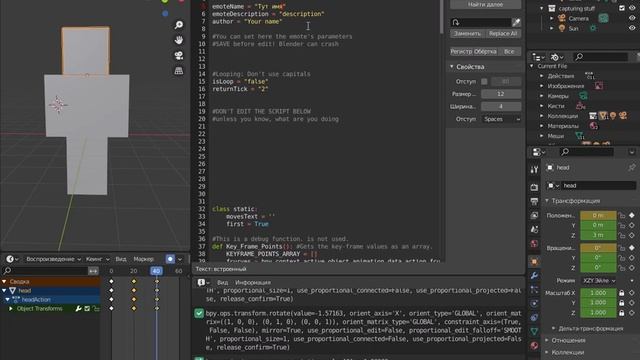Switch perspective/orthographic grid icon in viewport
Screen dimensions: 640x360
[178, 71]
